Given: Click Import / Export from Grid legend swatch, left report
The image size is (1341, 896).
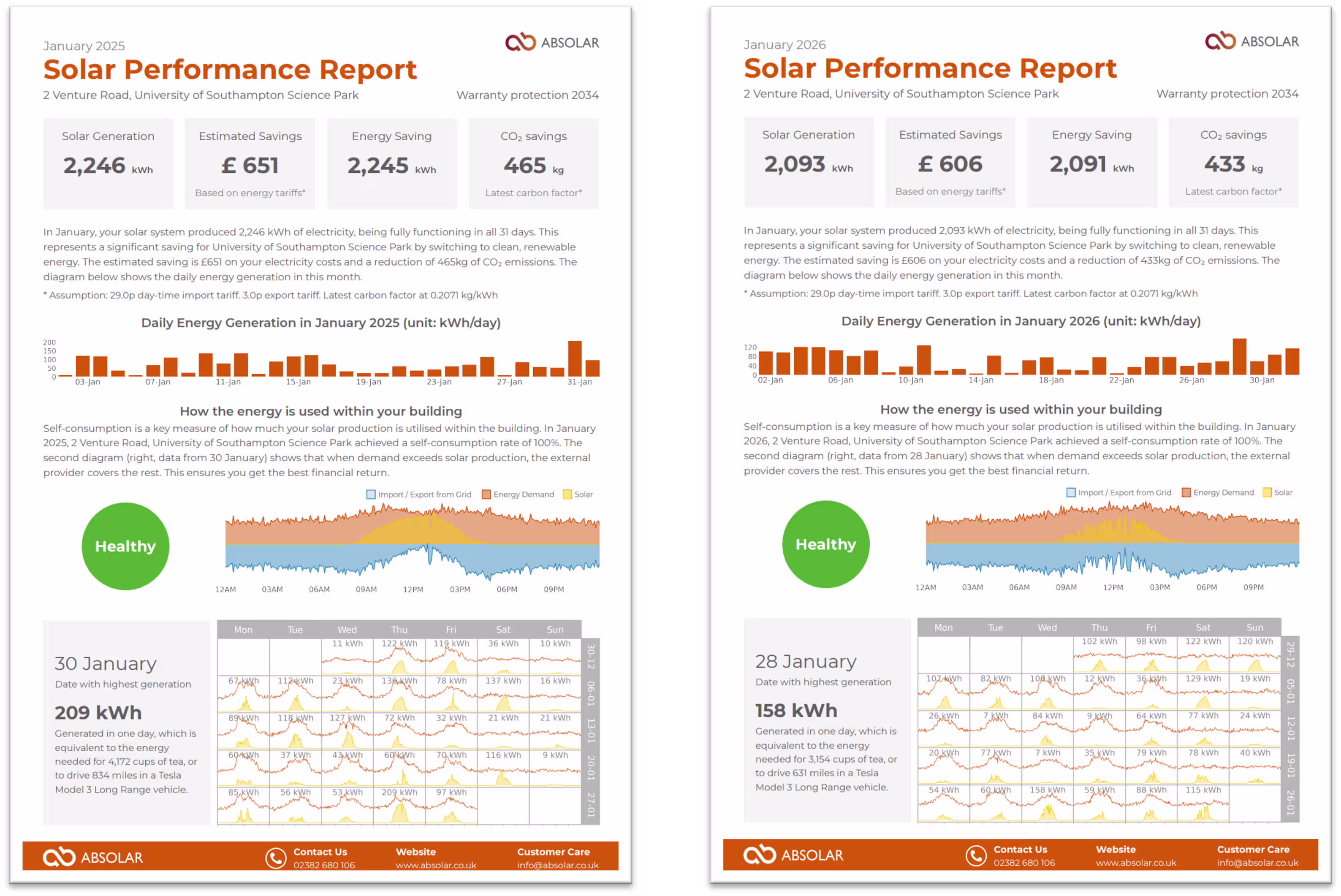Looking at the screenshot, I should tap(371, 494).
